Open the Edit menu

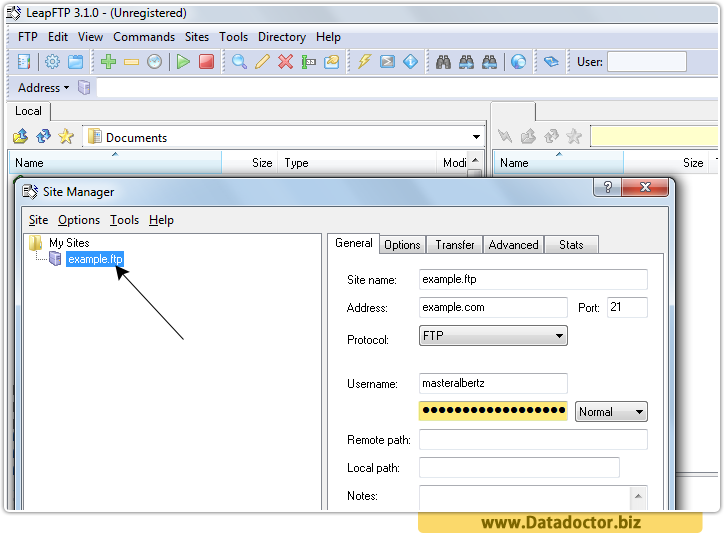click(58, 37)
